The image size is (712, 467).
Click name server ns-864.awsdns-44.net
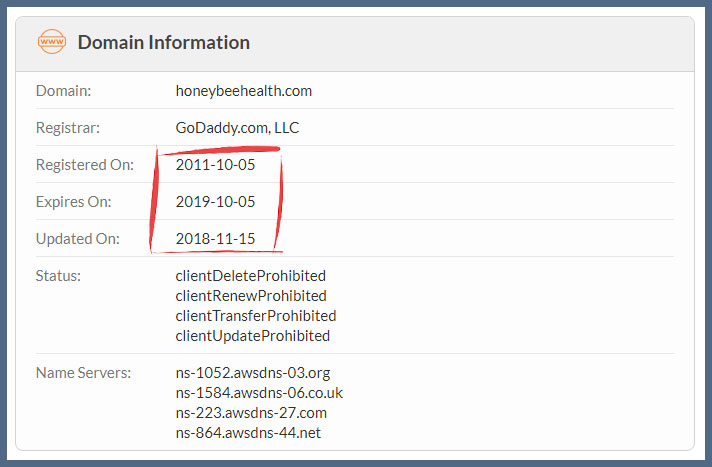pyautogui.click(x=248, y=433)
